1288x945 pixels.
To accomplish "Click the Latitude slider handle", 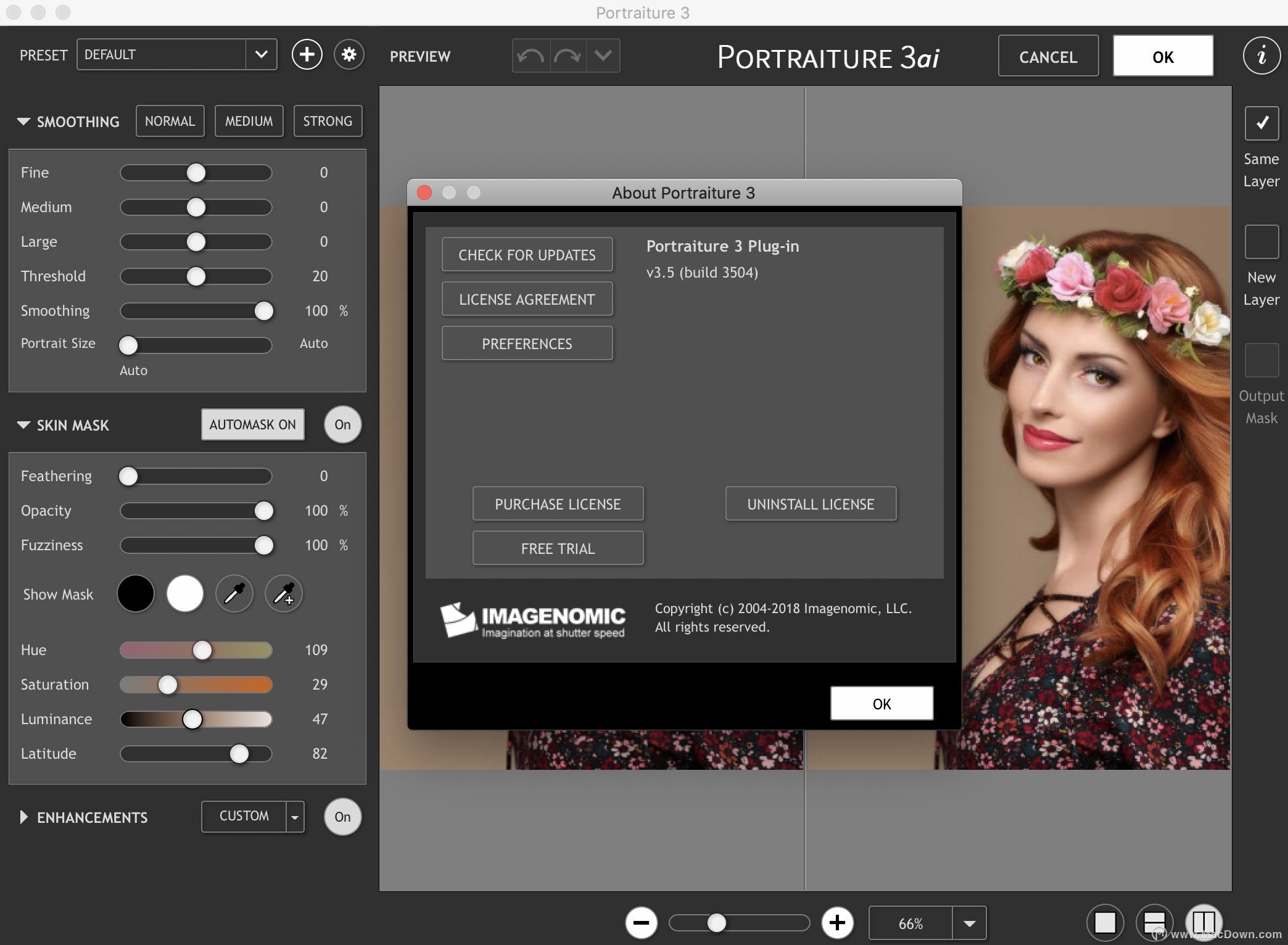I will pos(239,754).
